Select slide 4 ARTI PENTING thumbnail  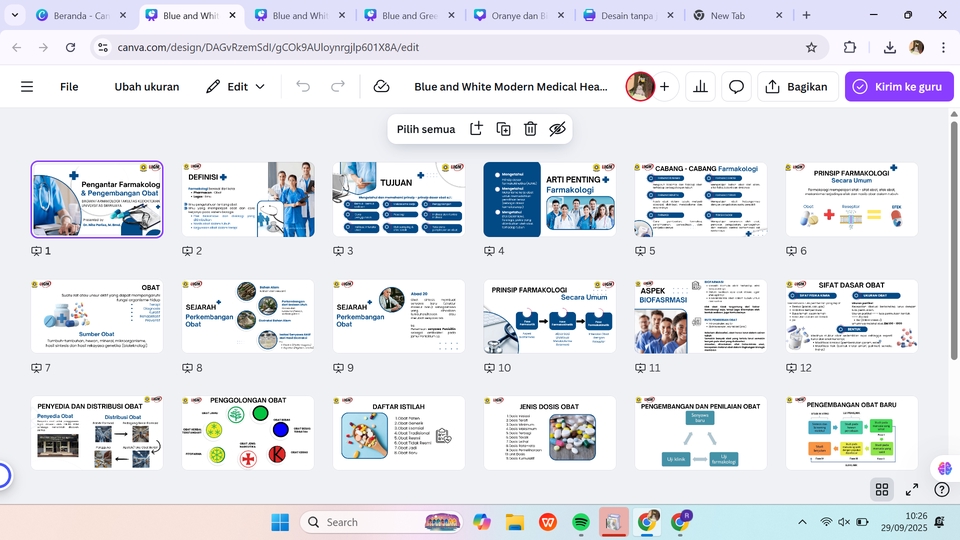point(550,199)
